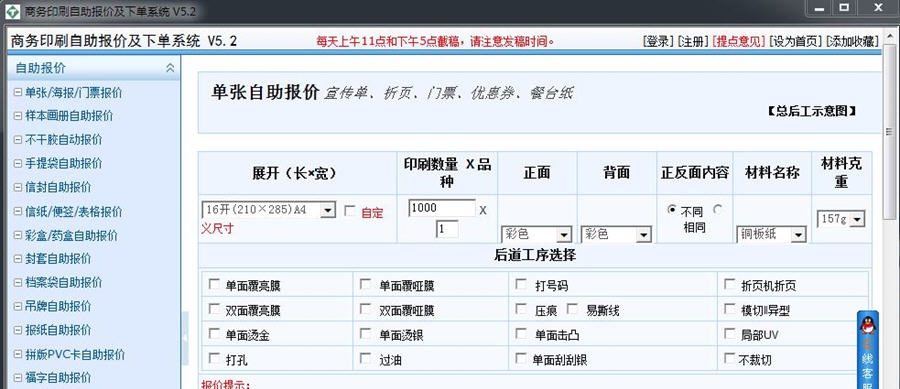The height and width of the screenshot is (389, 900).
Task: Check the 不裁切 checkbox
Action: 730,359
